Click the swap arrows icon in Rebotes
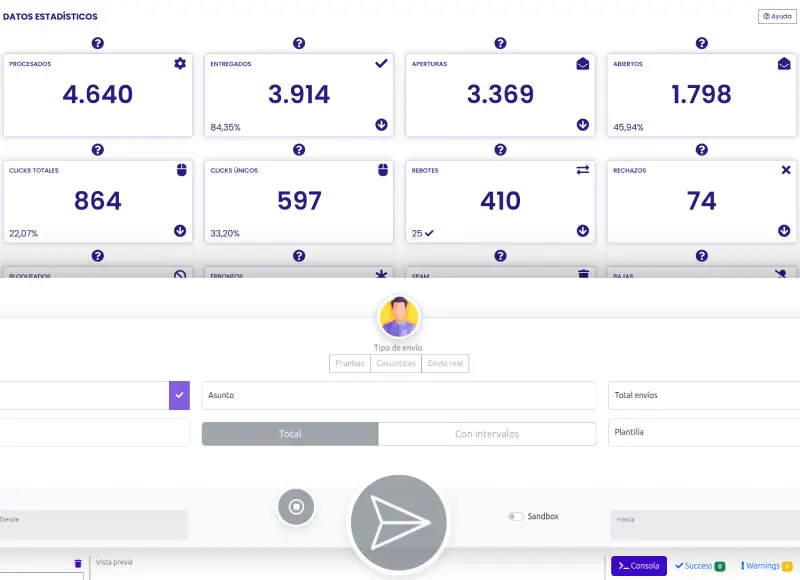This screenshot has height=580, width=800. [583, 170]
